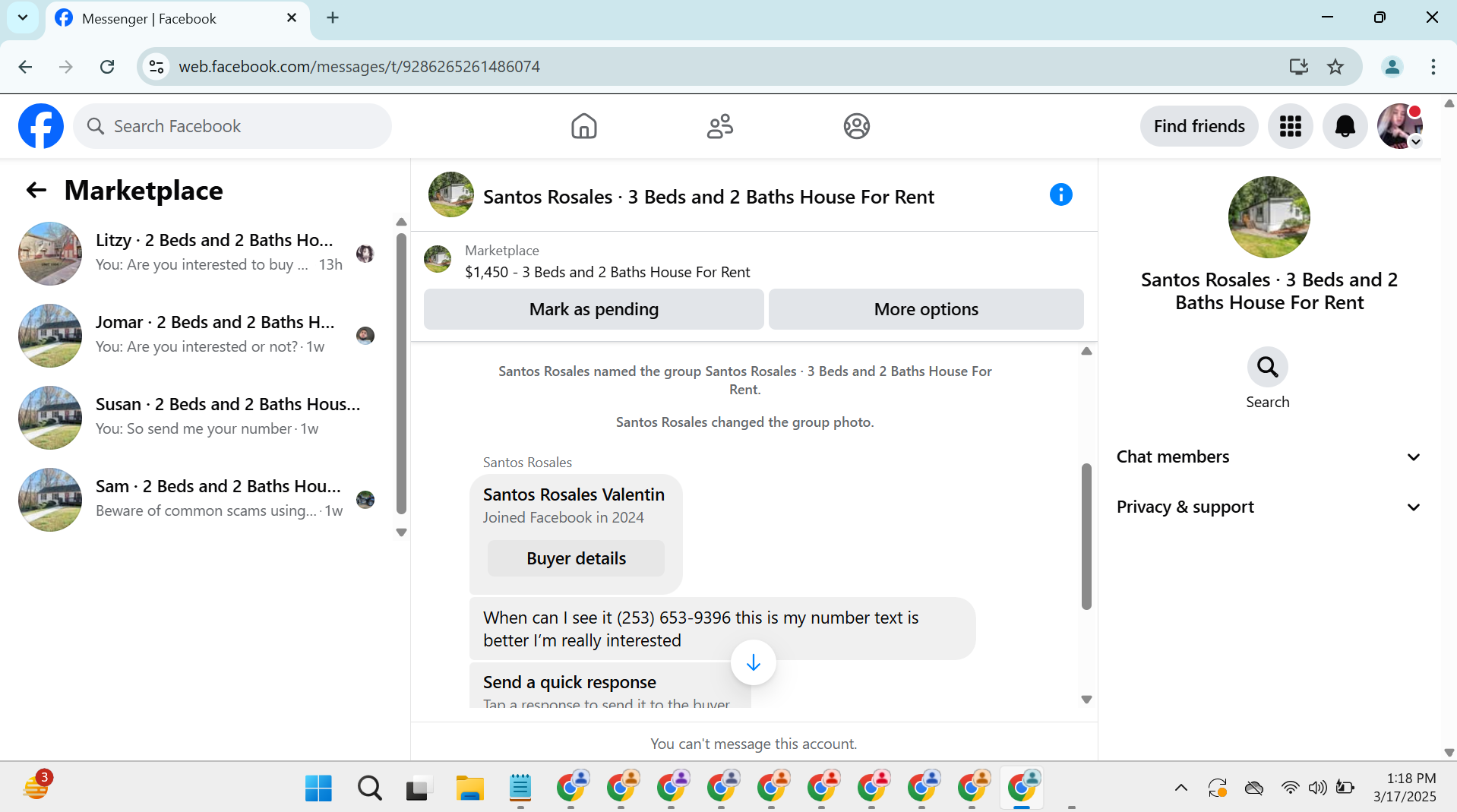
Task: Open the account profile picture menu
Action: 1400,126
